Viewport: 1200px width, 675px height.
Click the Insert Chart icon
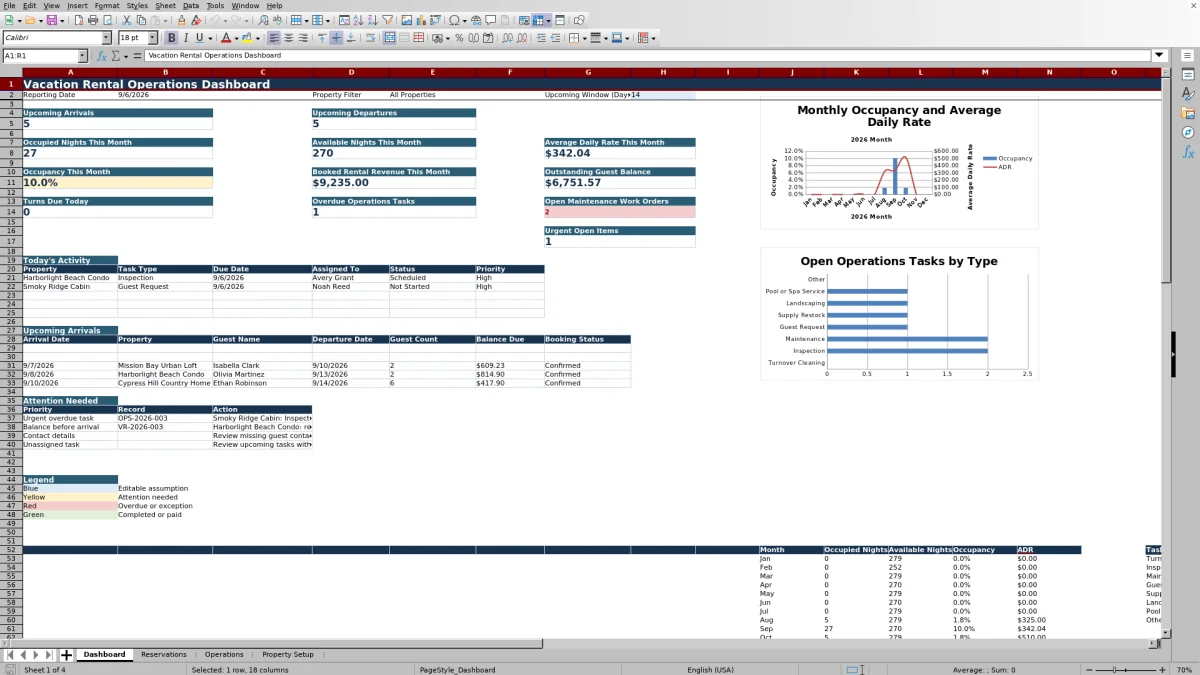click(x=421, y=20)
